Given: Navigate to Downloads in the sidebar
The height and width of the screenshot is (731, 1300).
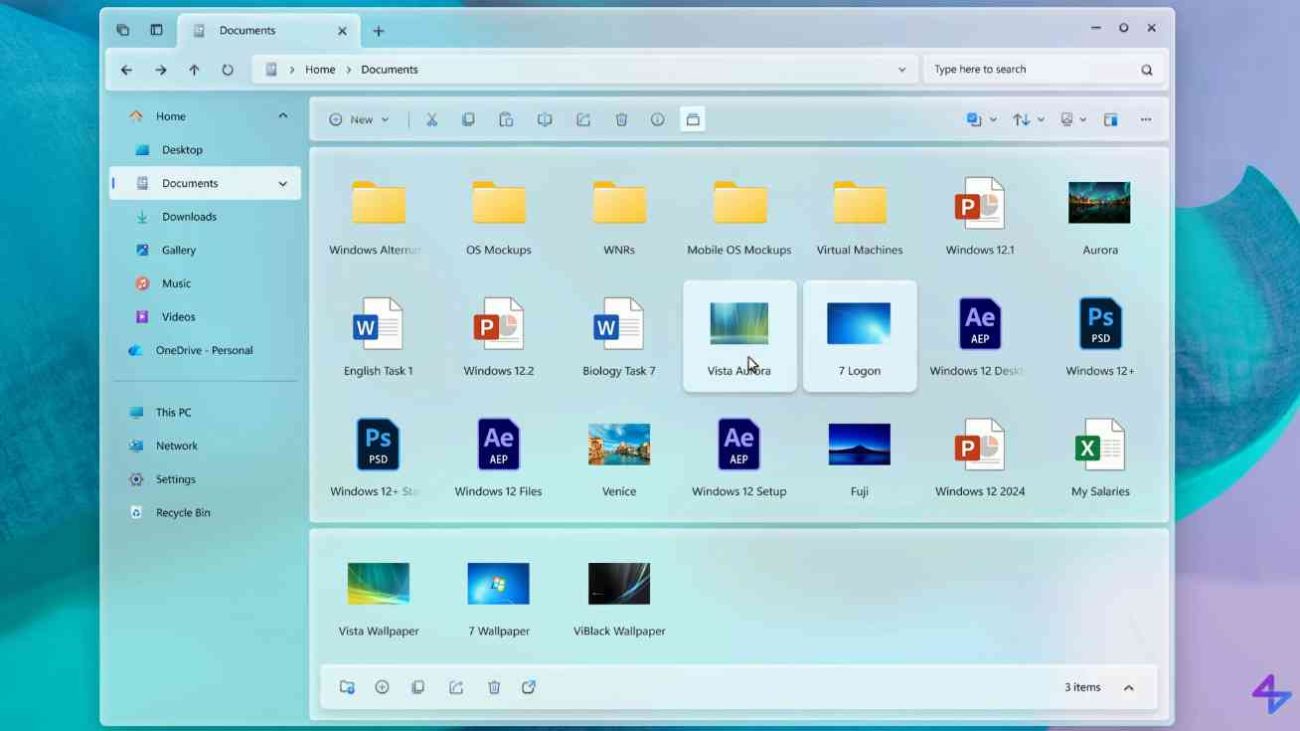Looking at the screenshot, I should point(190,216).
